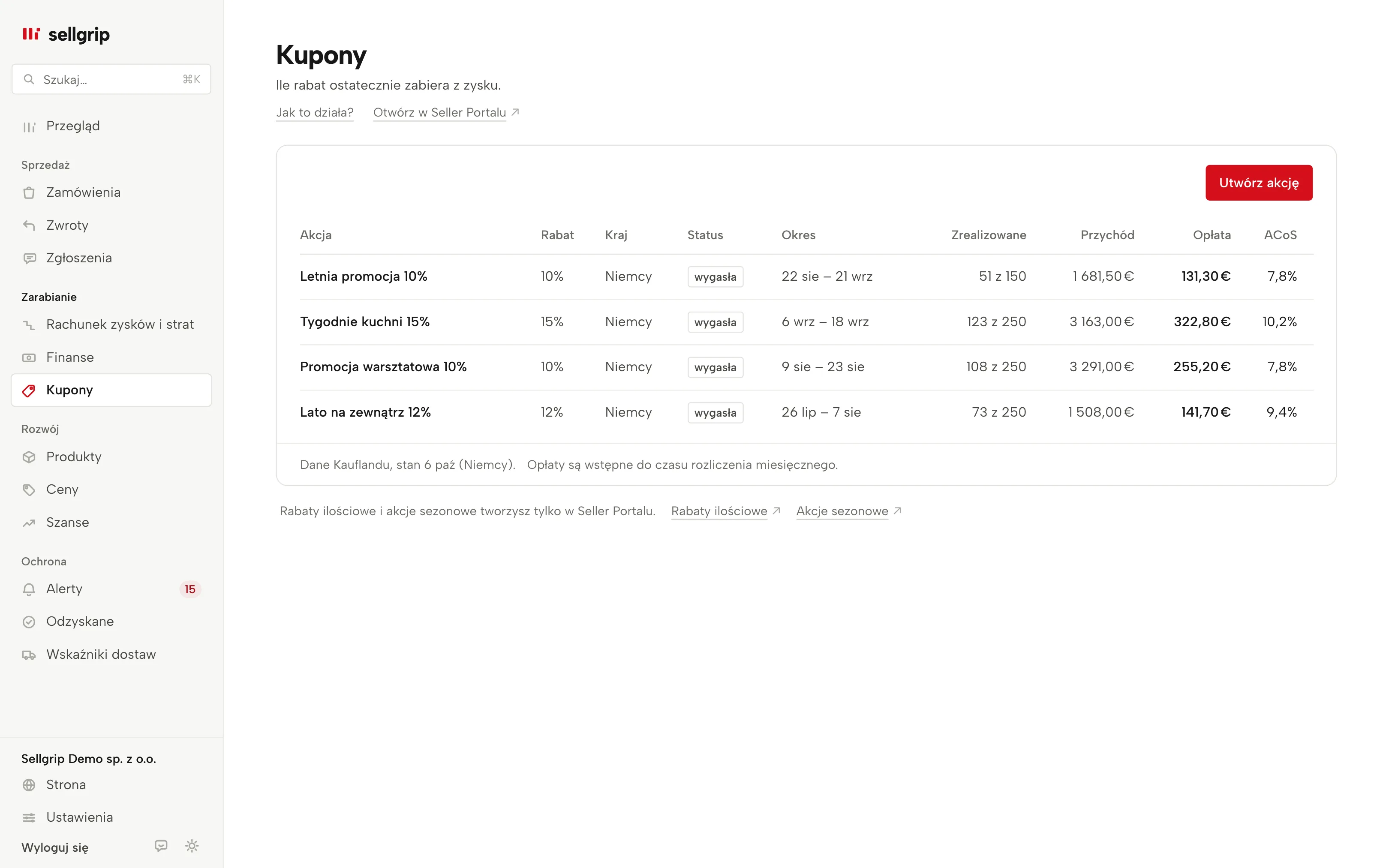Click the Alerty bell icon
This screenshot has width=1389, height=868.
29,589
